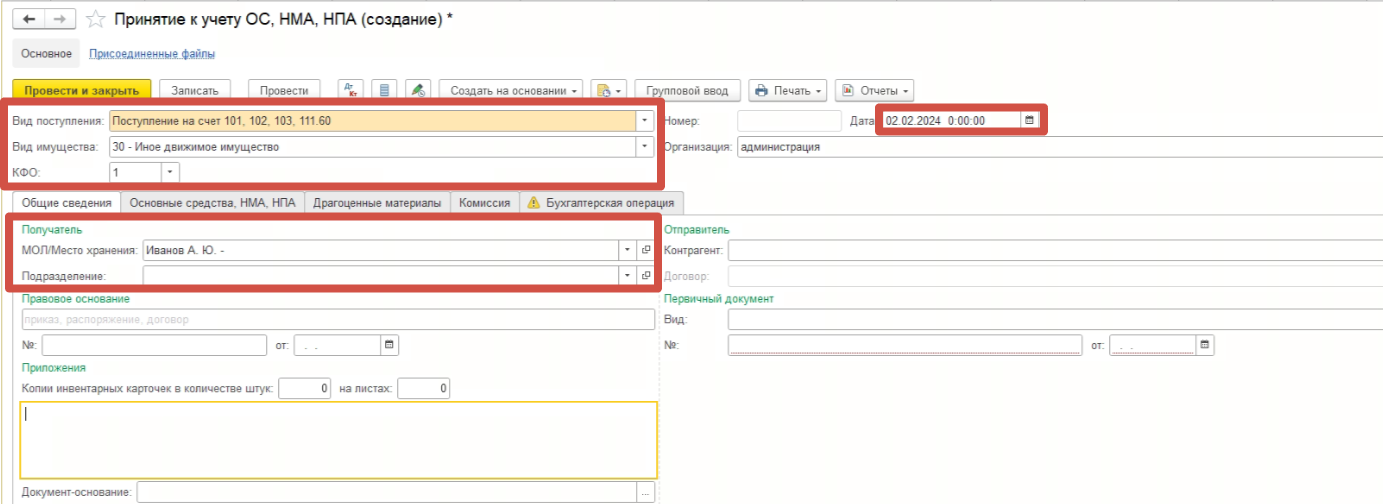Go back with the left arrow button
Screen dimensions: 1383x504
pyautogui.click(x=29, y=19)
